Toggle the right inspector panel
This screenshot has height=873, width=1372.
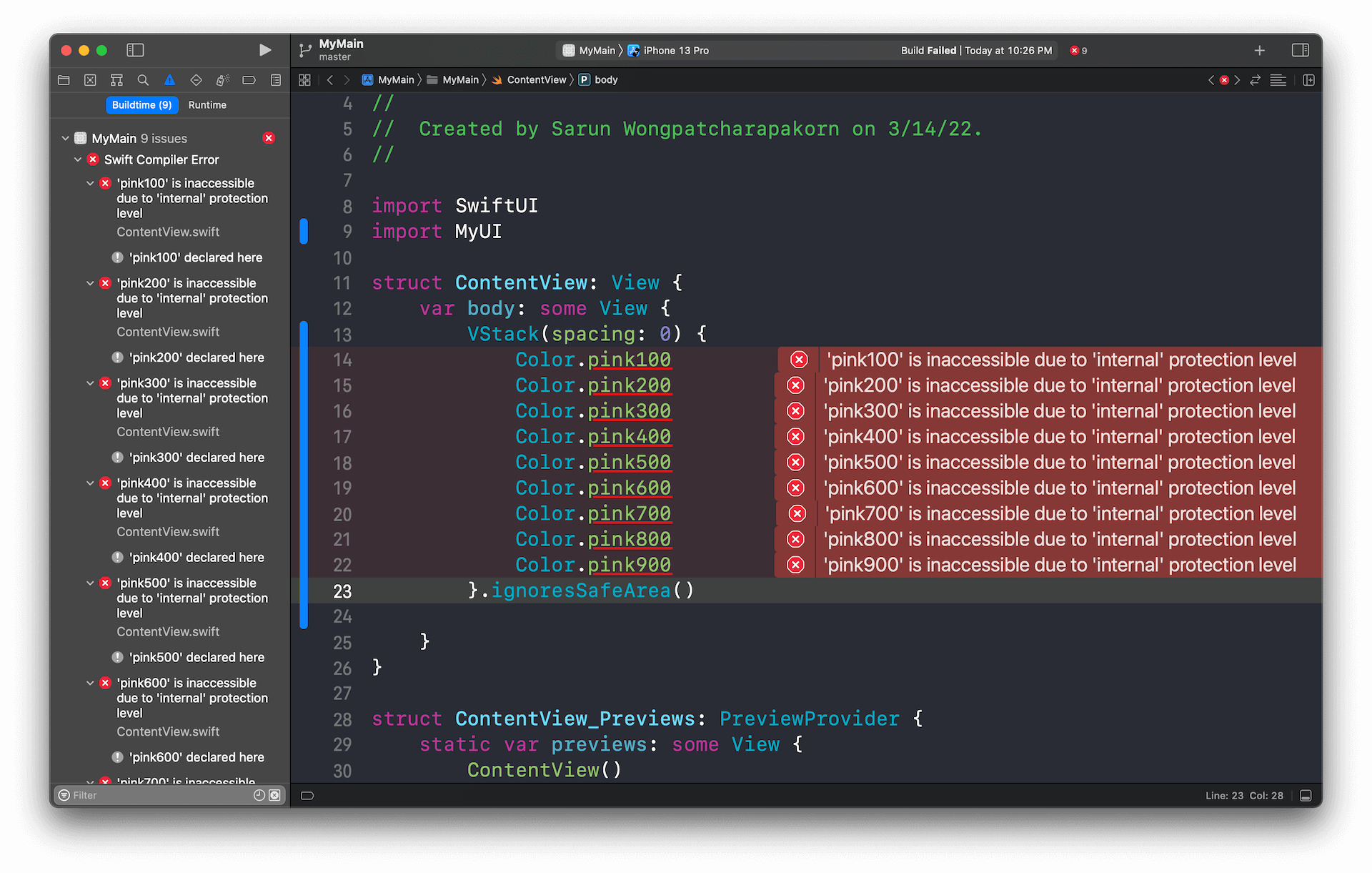tap(1300, 50)
